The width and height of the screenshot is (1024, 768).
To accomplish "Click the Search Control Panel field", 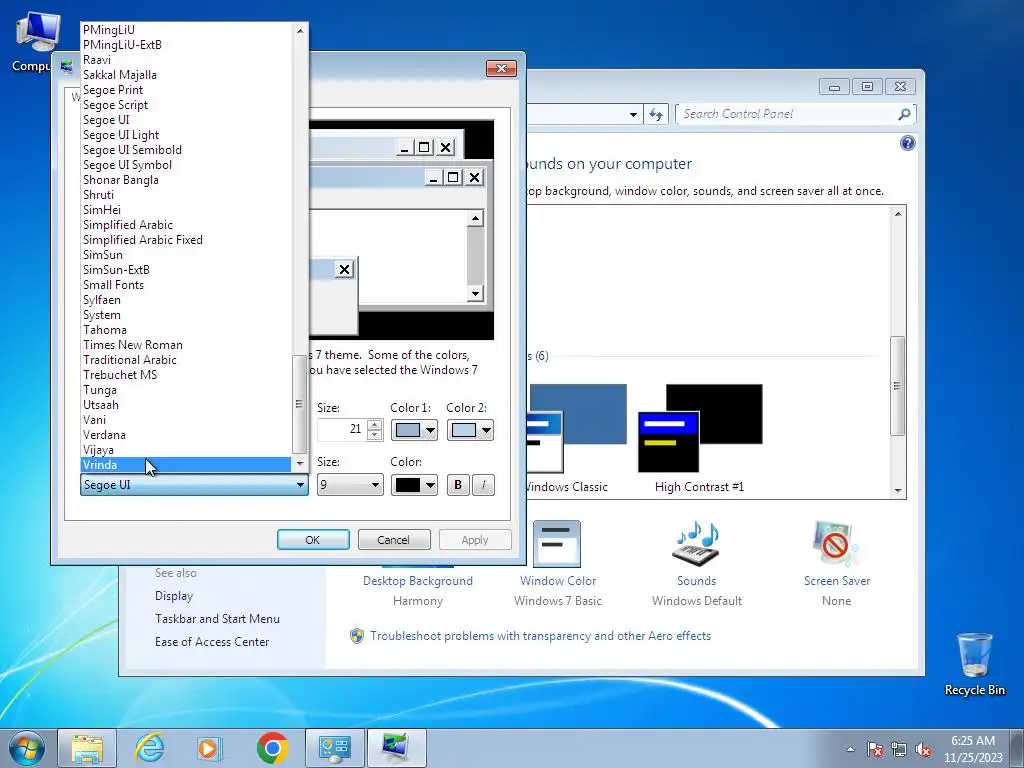I will point(787,114).
